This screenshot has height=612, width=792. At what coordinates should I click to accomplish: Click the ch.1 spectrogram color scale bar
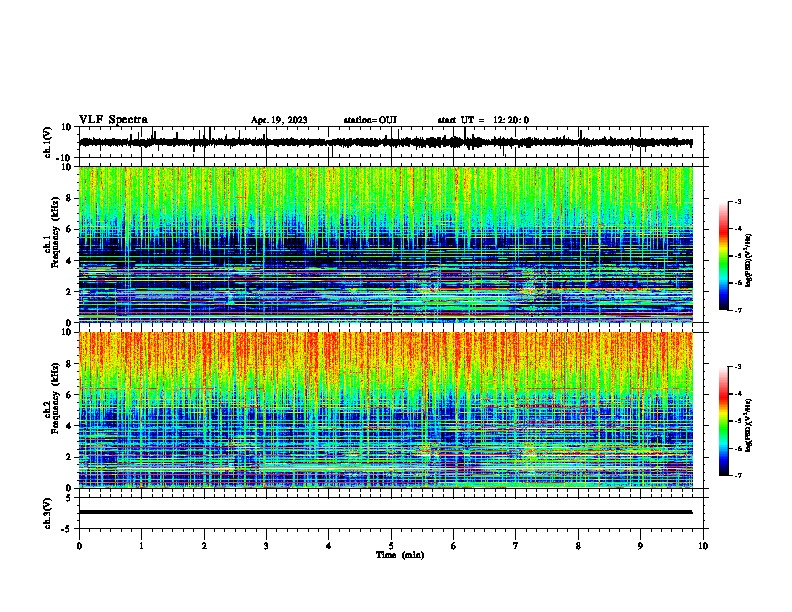pyautogui.click(x=724, y=256)
